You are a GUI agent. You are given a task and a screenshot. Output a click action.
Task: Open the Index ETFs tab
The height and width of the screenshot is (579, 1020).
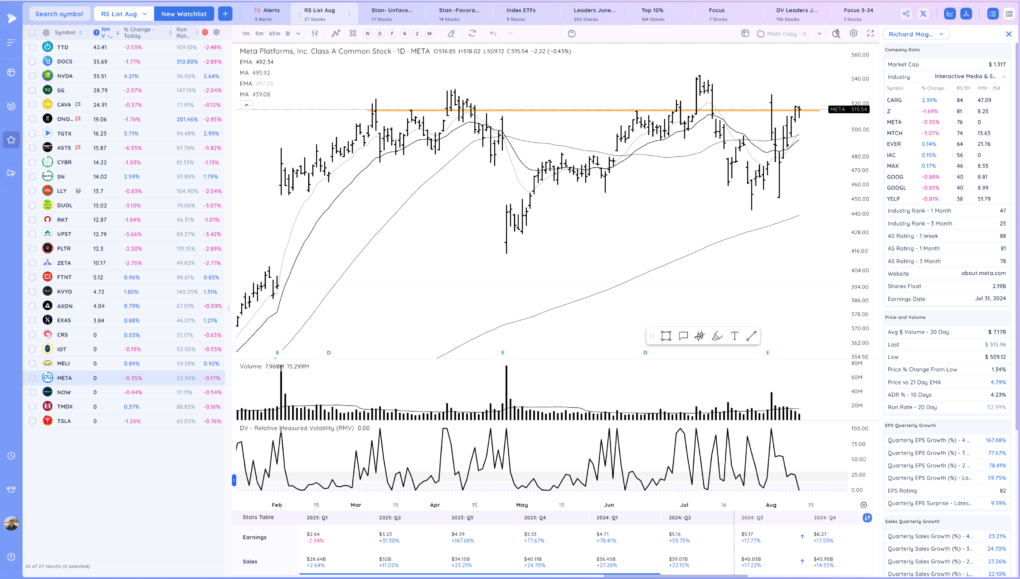521,14
